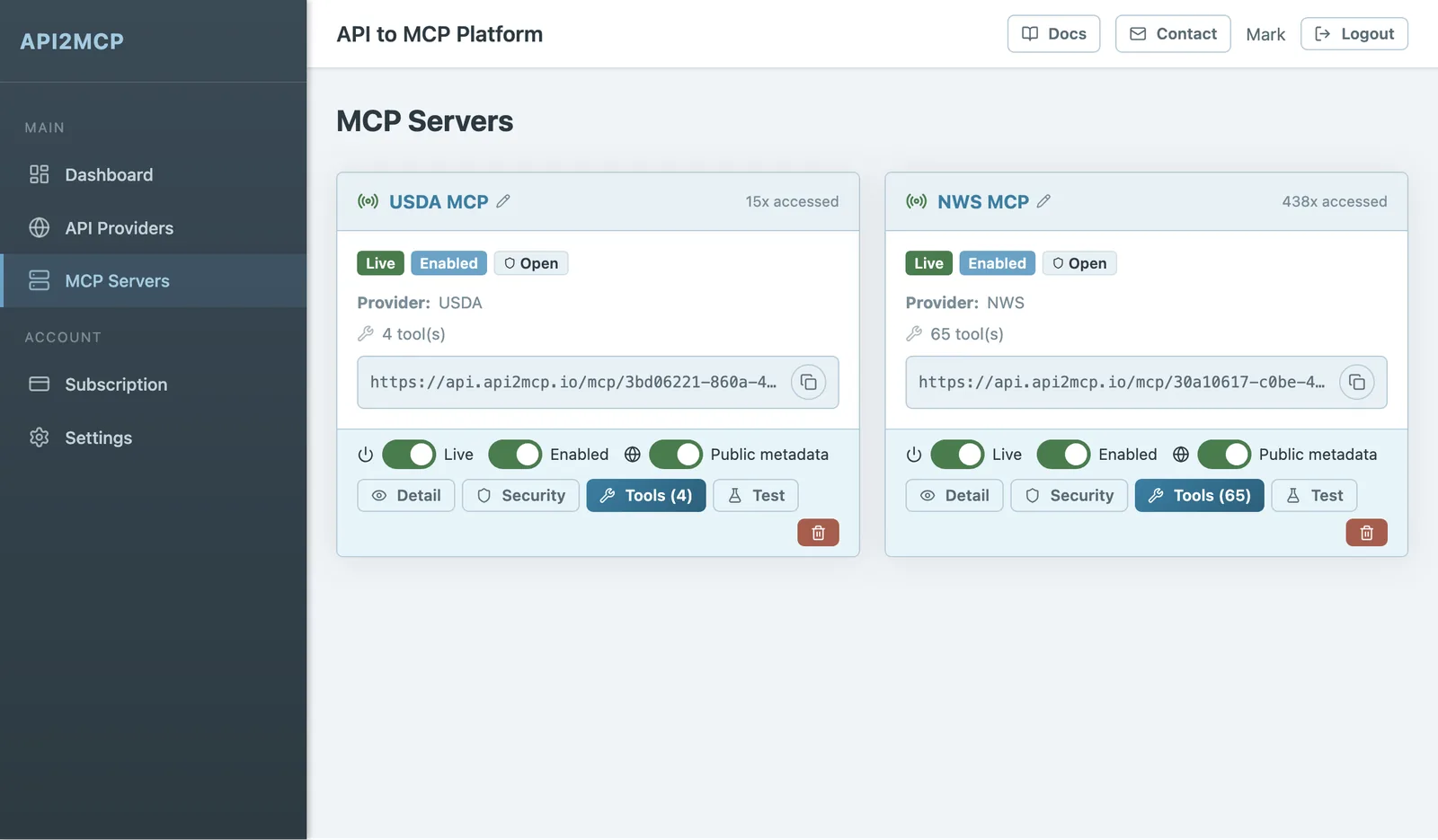The width and height of the screenshot is (1438, 840).
Task: Open Settings from the sidebar
Action: click(153, 438)
